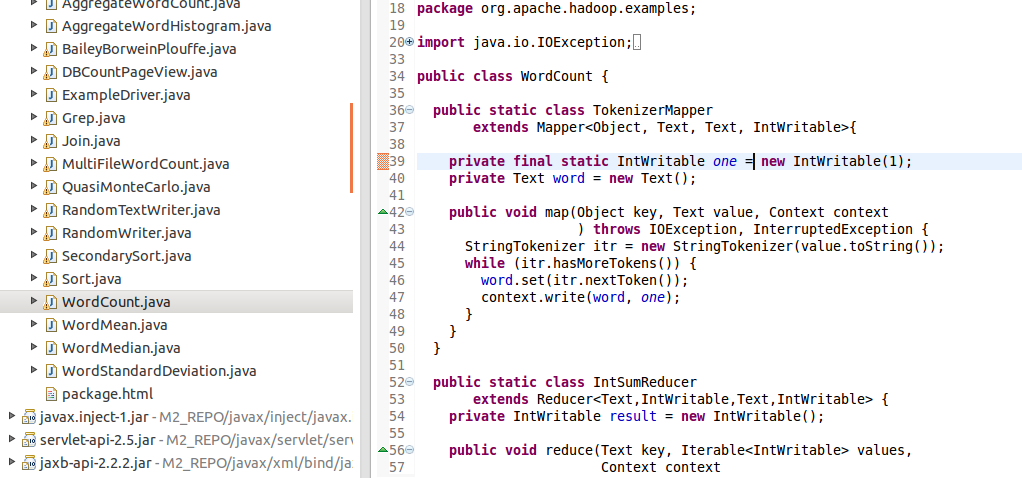Click the package.html file icon
This screenshot has width=1022, height=478.
pos(50,395)
